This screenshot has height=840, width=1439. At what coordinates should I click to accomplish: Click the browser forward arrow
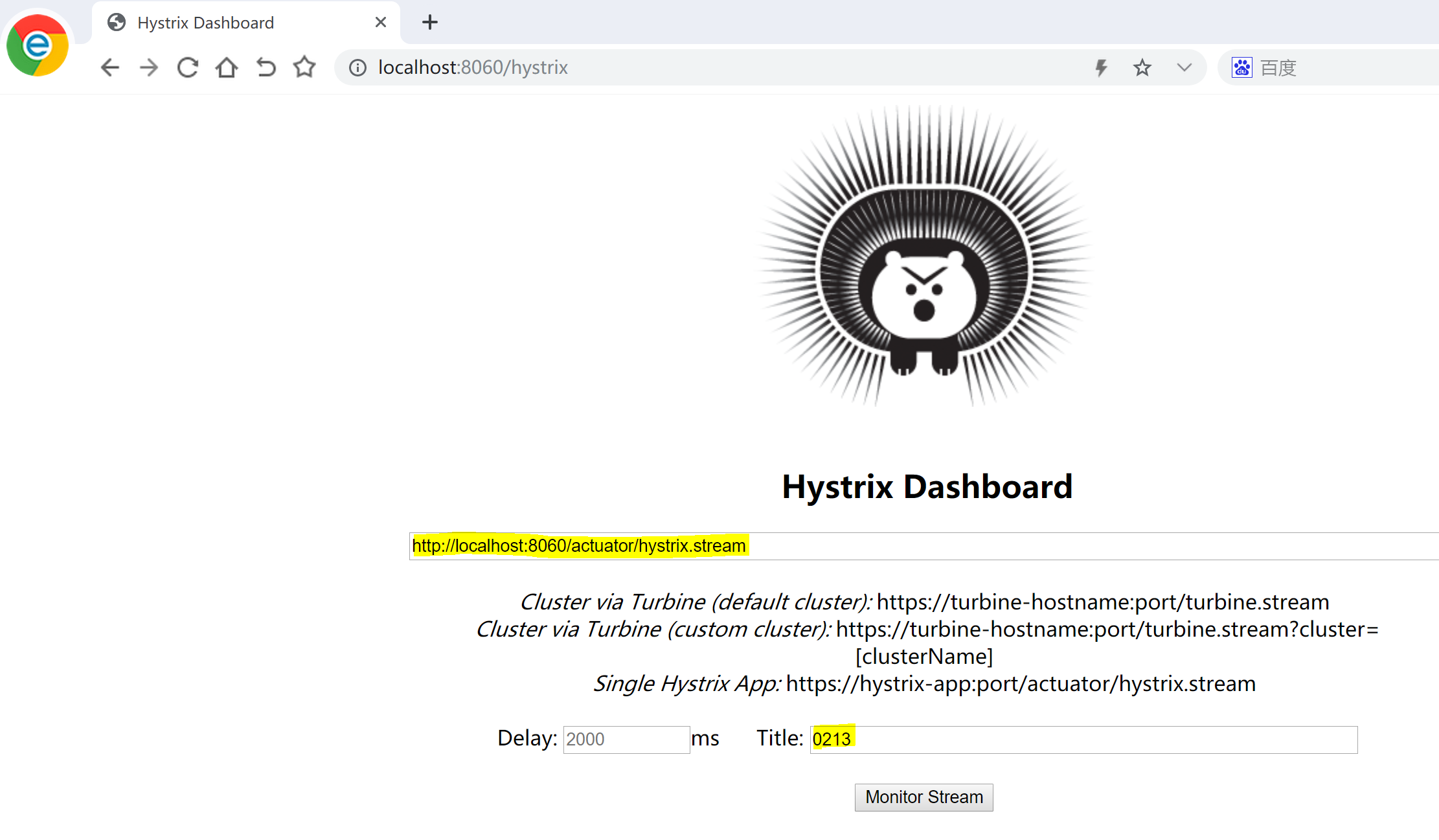tap(149, 67)
